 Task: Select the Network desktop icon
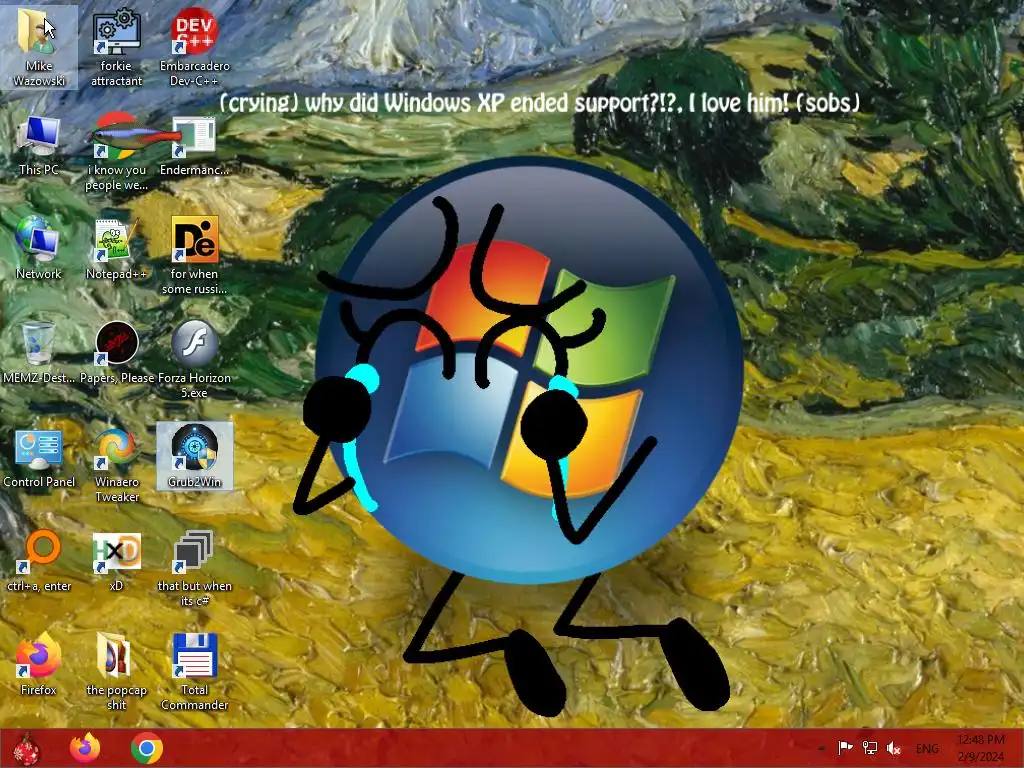point(38,248)
